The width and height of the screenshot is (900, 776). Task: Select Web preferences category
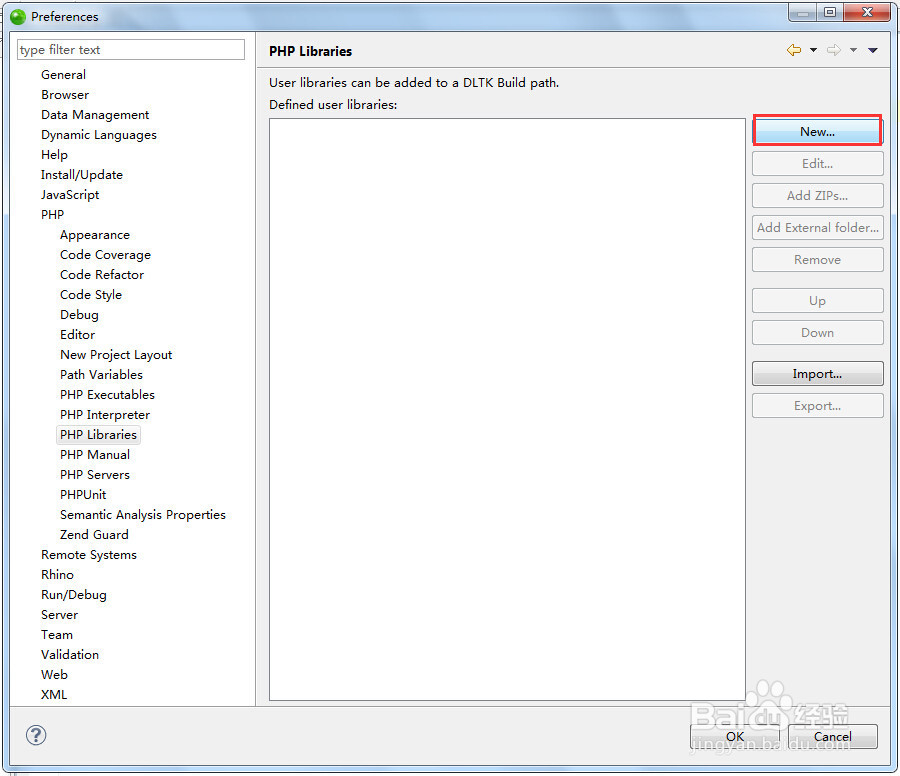(54, 675)
